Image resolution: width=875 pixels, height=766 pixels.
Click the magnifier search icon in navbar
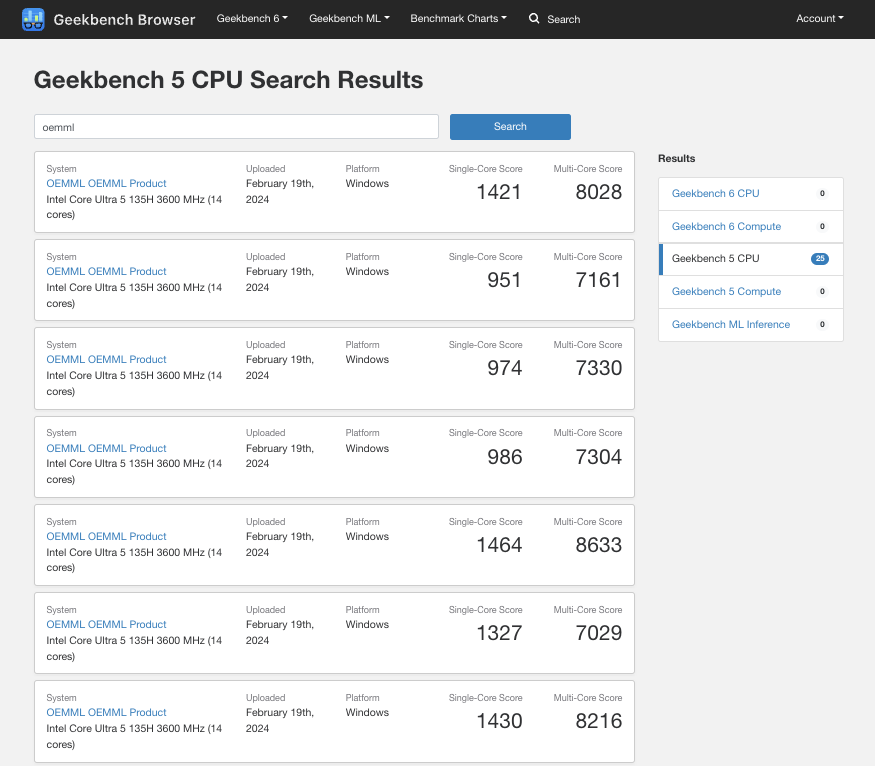click(x=534, y=18)
